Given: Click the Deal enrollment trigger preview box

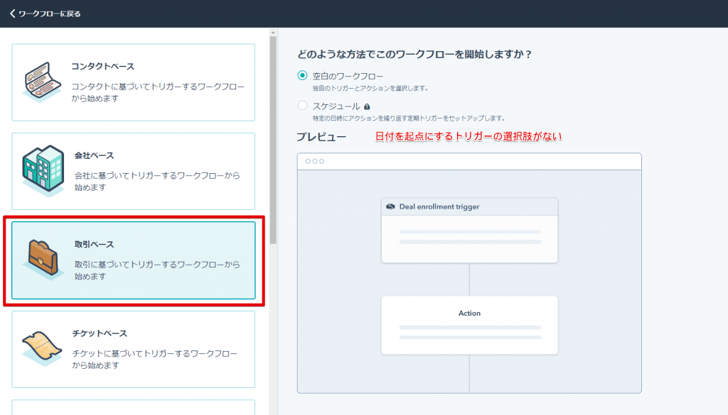Looking at the screenshot, I should (x=469, y=231).
